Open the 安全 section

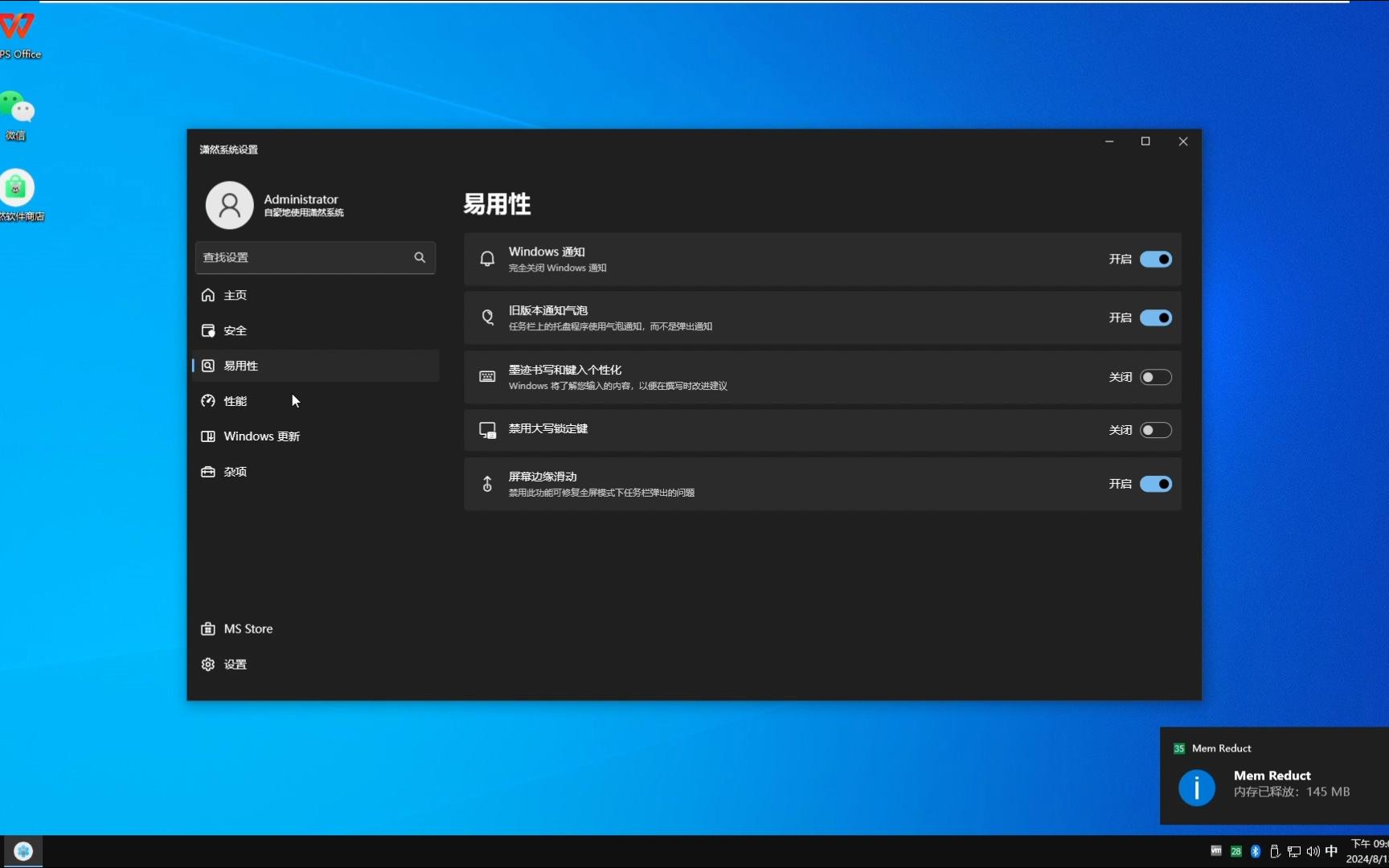[316, 330]
